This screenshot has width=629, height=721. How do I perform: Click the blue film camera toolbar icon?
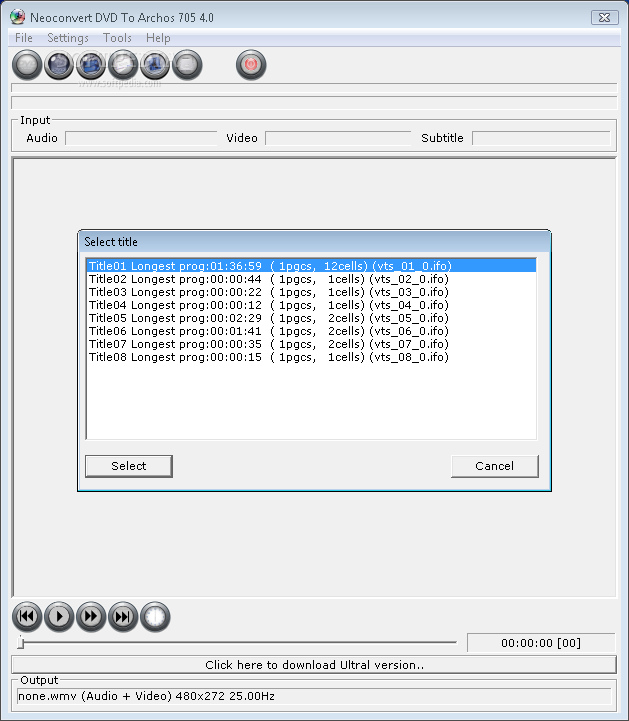click(x=91, y=65)
